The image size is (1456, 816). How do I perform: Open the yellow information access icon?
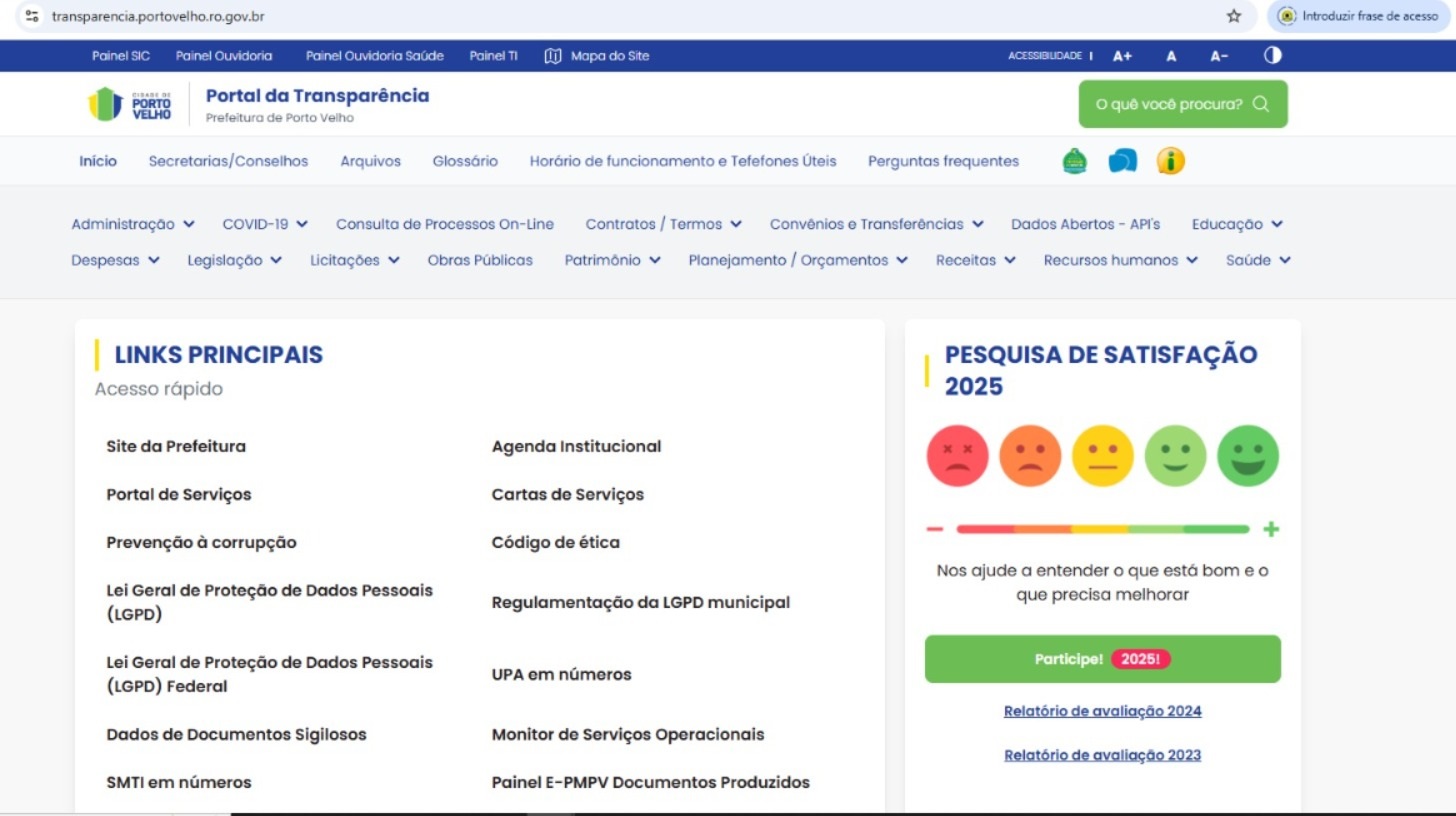[x=1170, y=161]
